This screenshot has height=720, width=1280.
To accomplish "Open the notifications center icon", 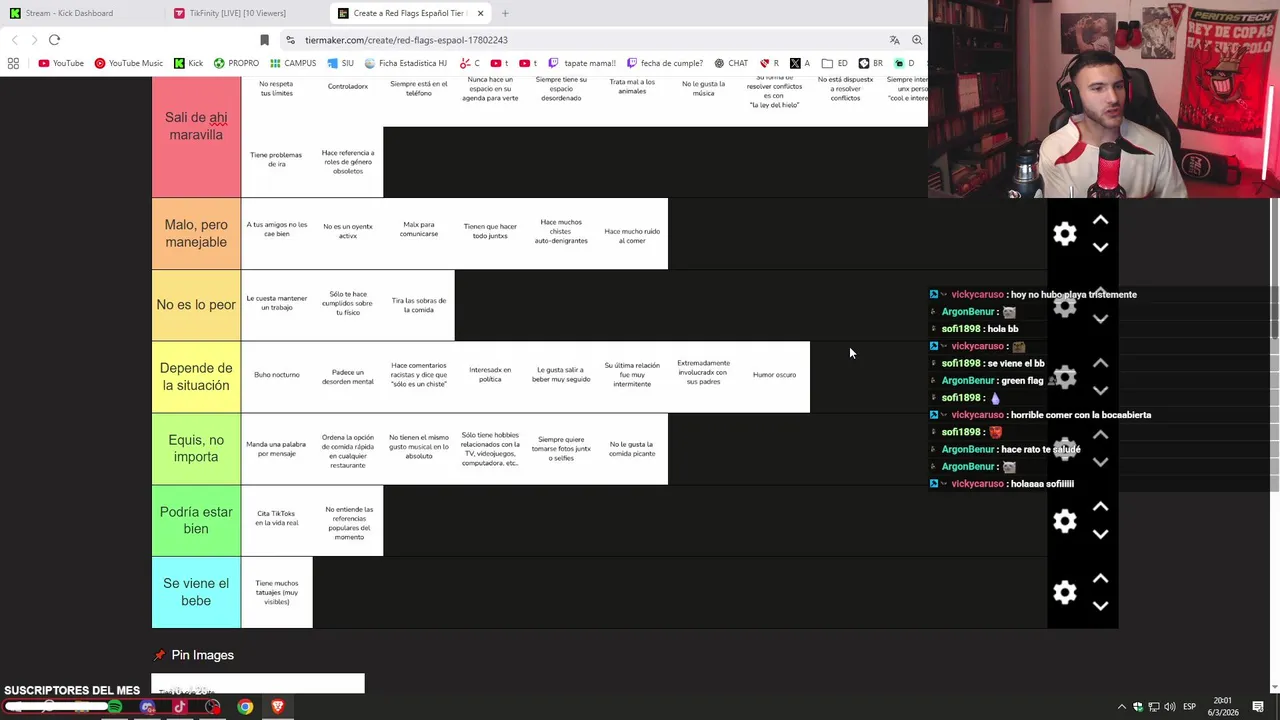I will (x=1258, y=707).
